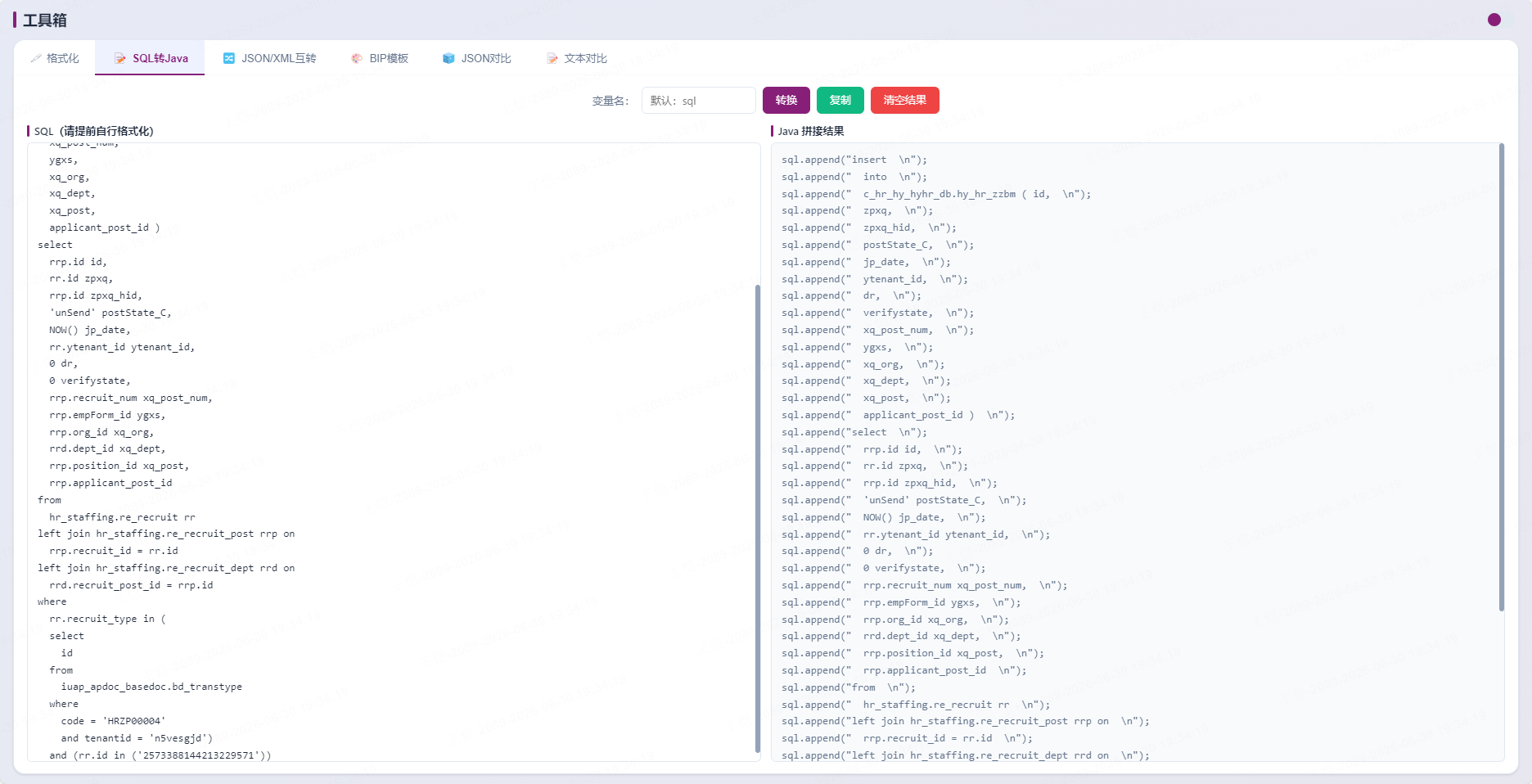The width and height of the screenshot is (1532, 784).
Task: Open the JSON/XML互转 tab
Action: (x=270, y=58)
